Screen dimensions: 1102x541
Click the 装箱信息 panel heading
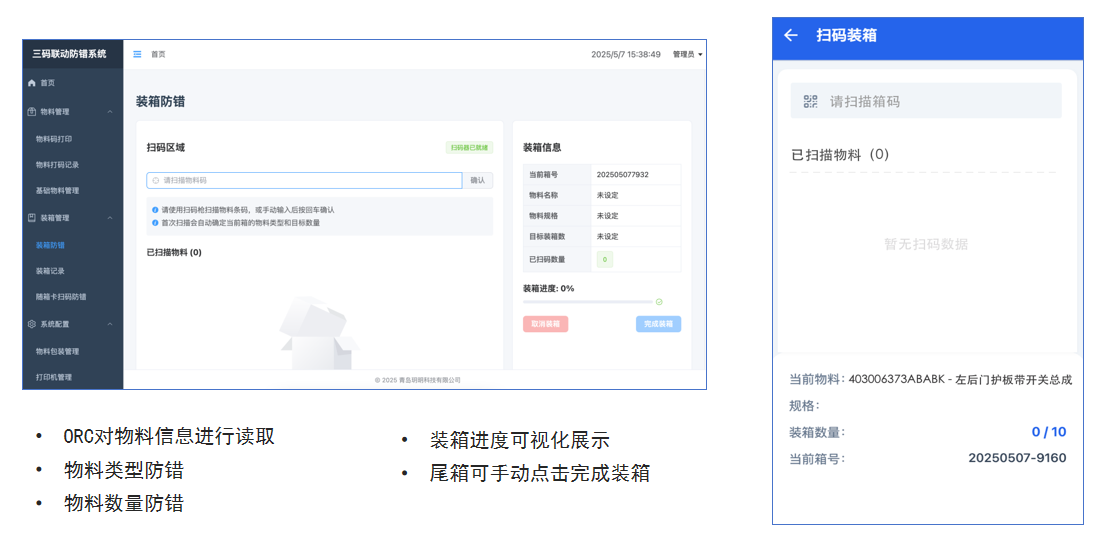(543, 148)
